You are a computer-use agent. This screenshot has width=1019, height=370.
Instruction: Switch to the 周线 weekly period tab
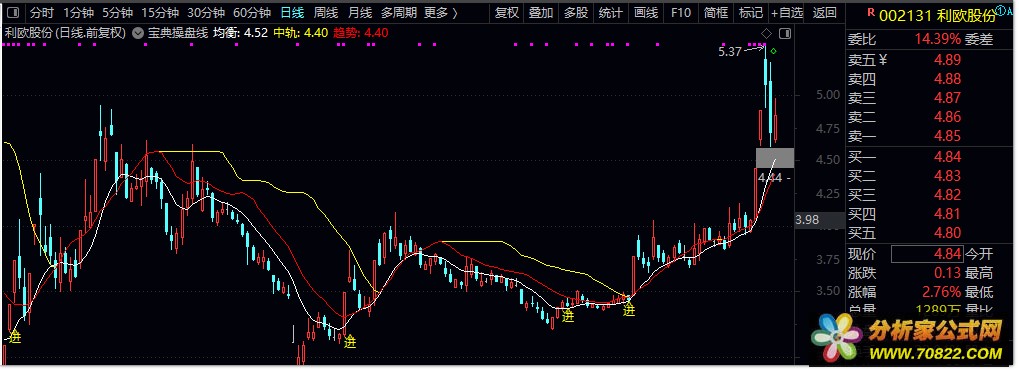coord(326,12)
